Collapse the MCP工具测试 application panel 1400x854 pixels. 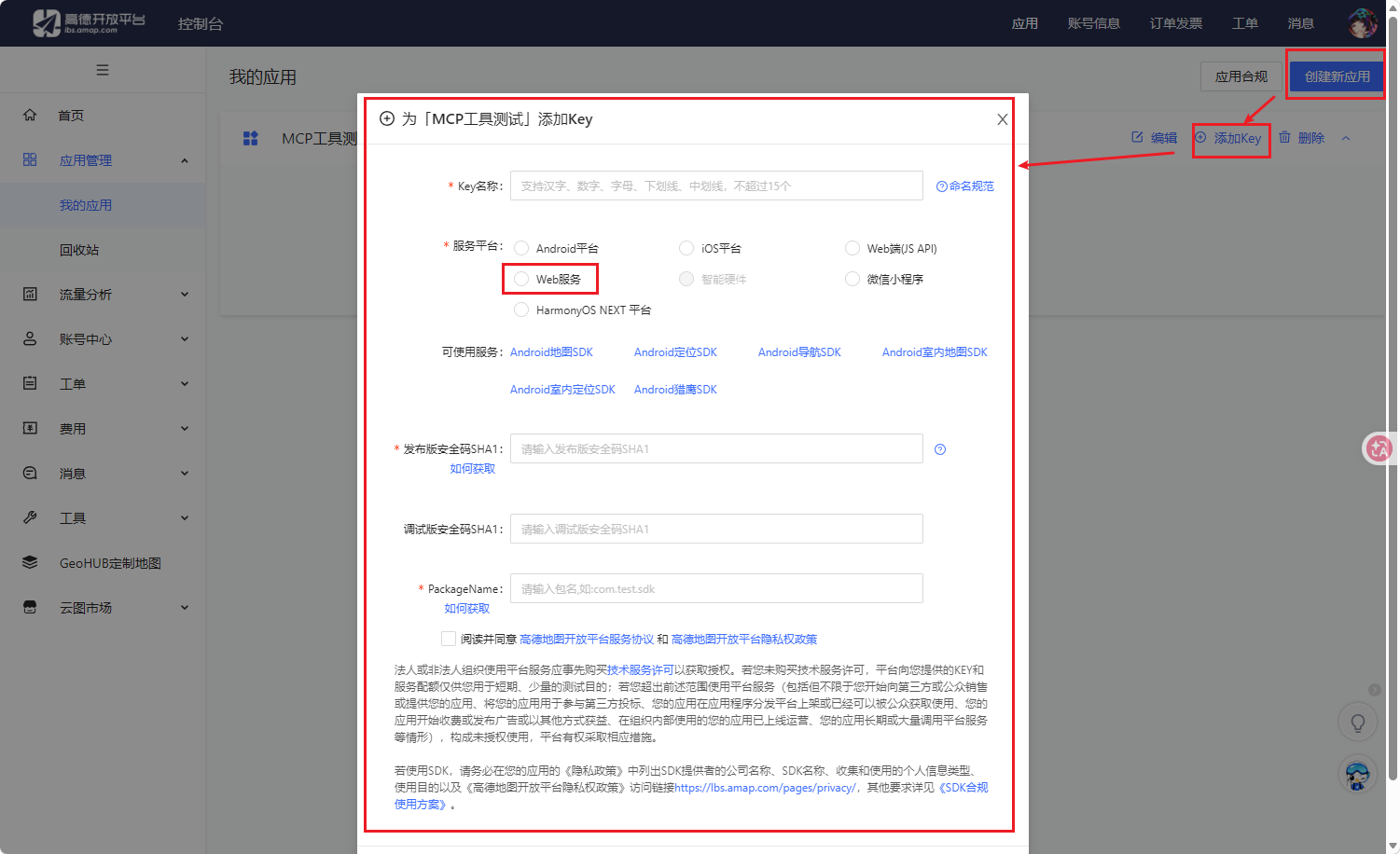coord(1346,138)
